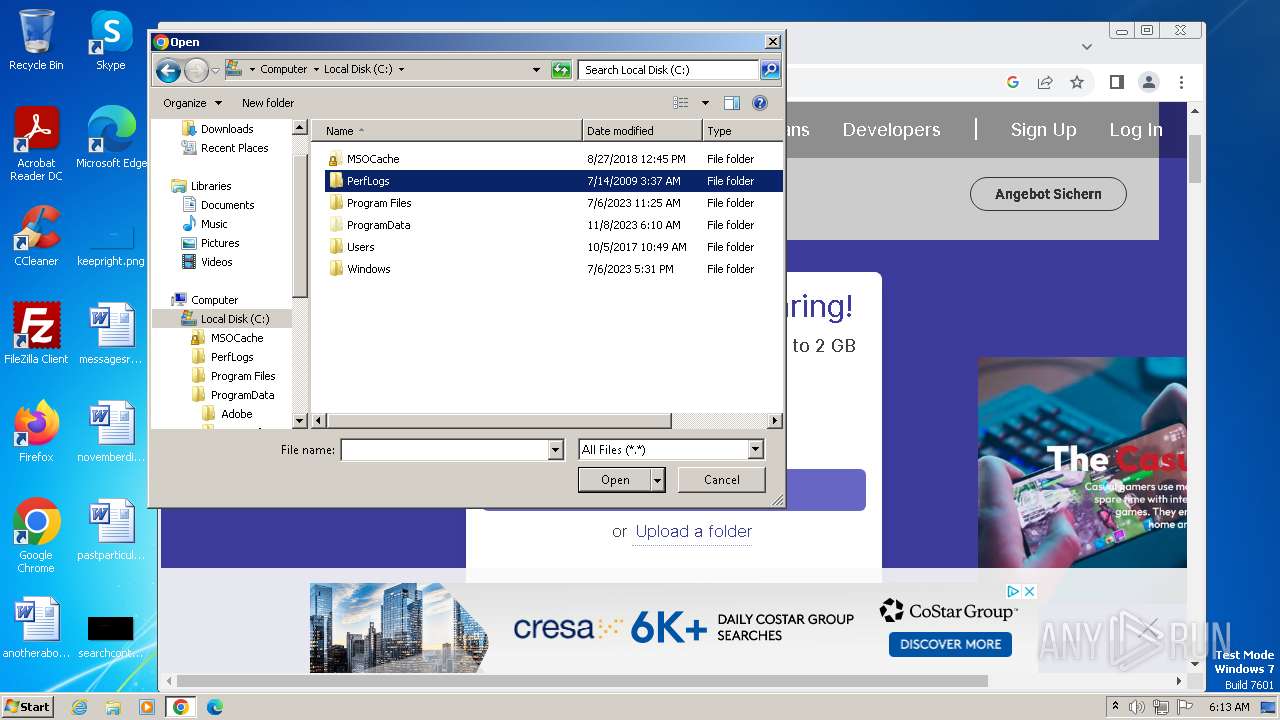The height and width of the screenshot is (720, 1280).
Task: Open Acrobat Reader DC desktop icon
Action: point(36,145)
